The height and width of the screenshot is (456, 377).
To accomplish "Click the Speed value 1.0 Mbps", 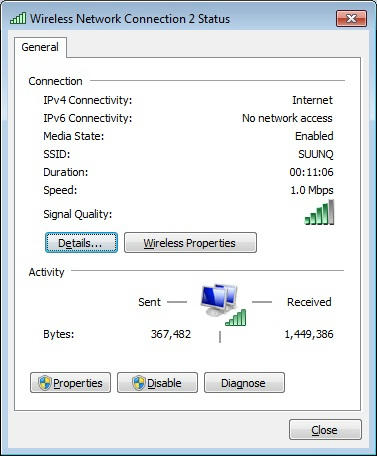I will point(312,190).
